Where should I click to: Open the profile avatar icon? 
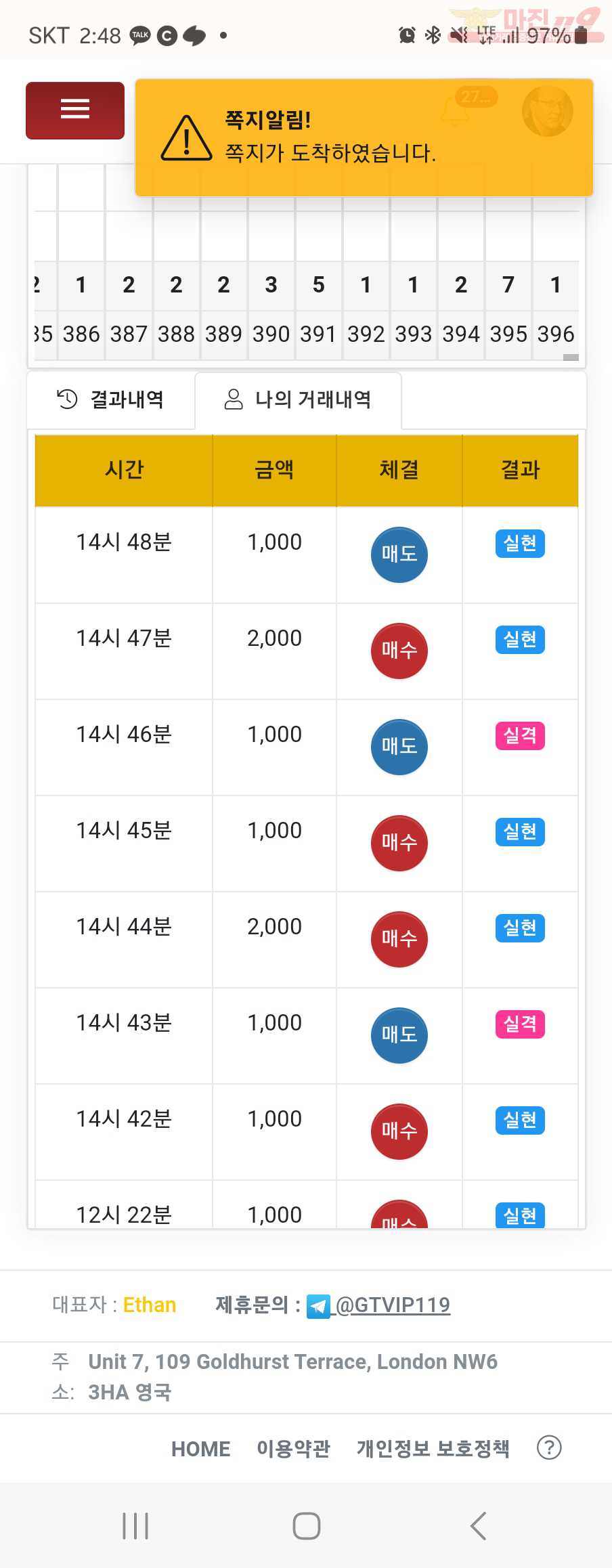(x=547, y=112)
